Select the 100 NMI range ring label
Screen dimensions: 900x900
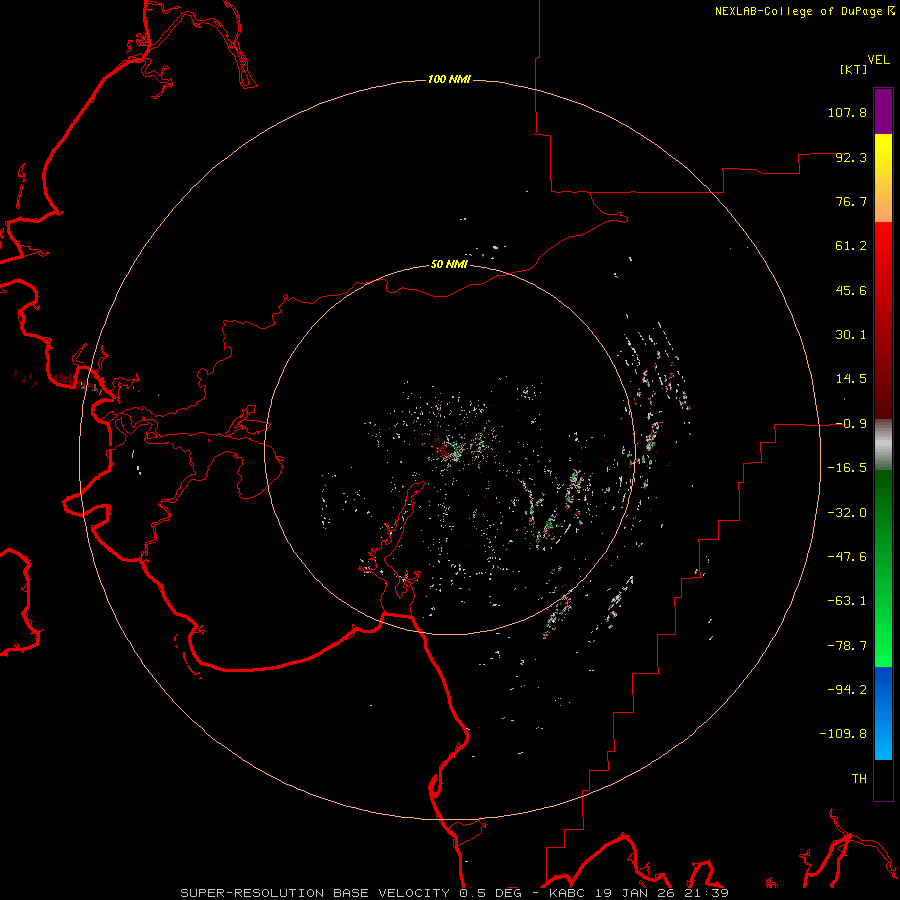coord(449,79)
